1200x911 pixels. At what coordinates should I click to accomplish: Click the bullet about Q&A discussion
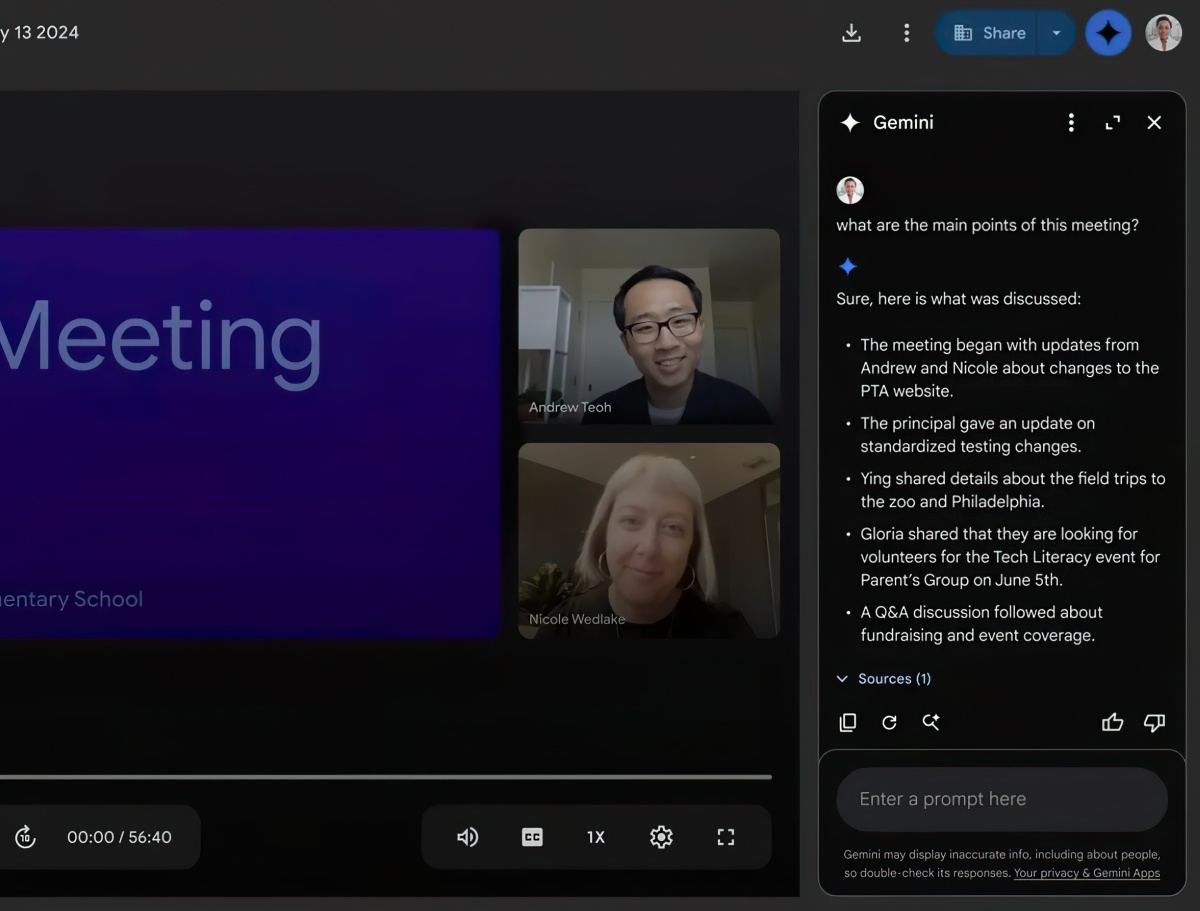tap(981, 623)
